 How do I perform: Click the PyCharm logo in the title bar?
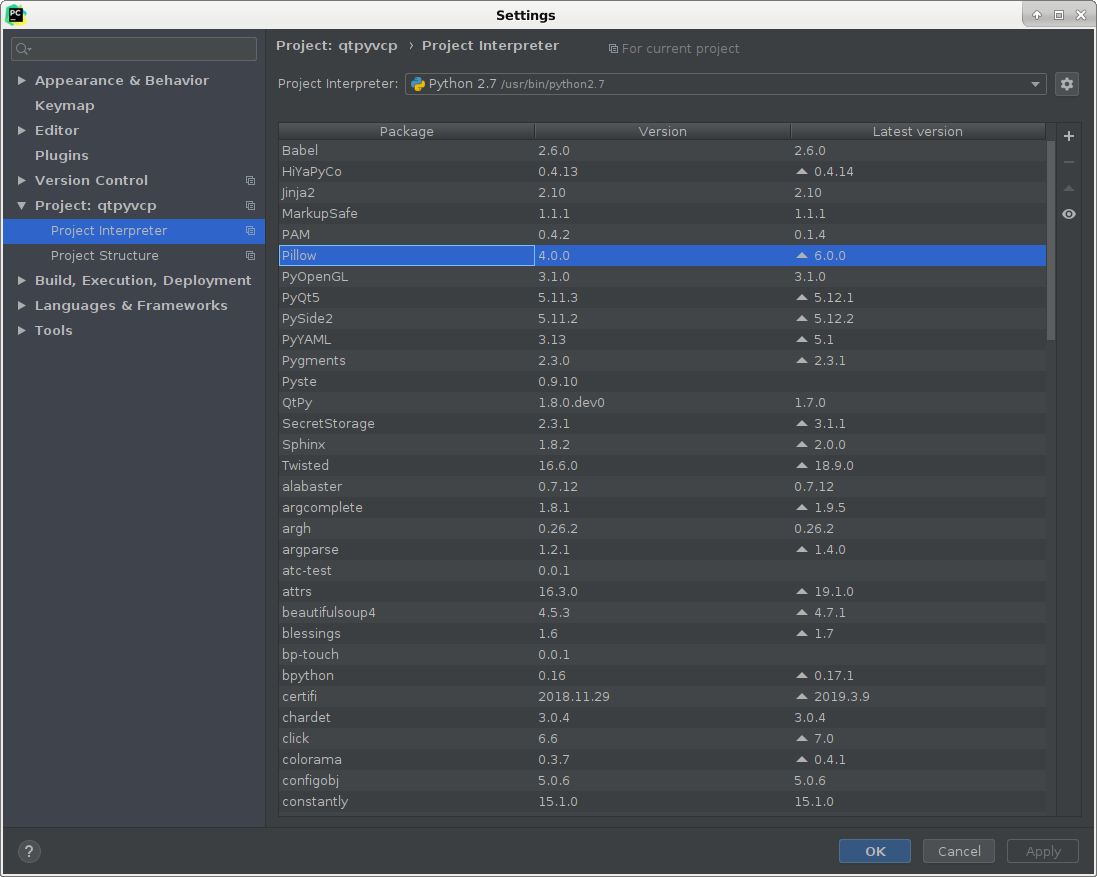point(15,15)
